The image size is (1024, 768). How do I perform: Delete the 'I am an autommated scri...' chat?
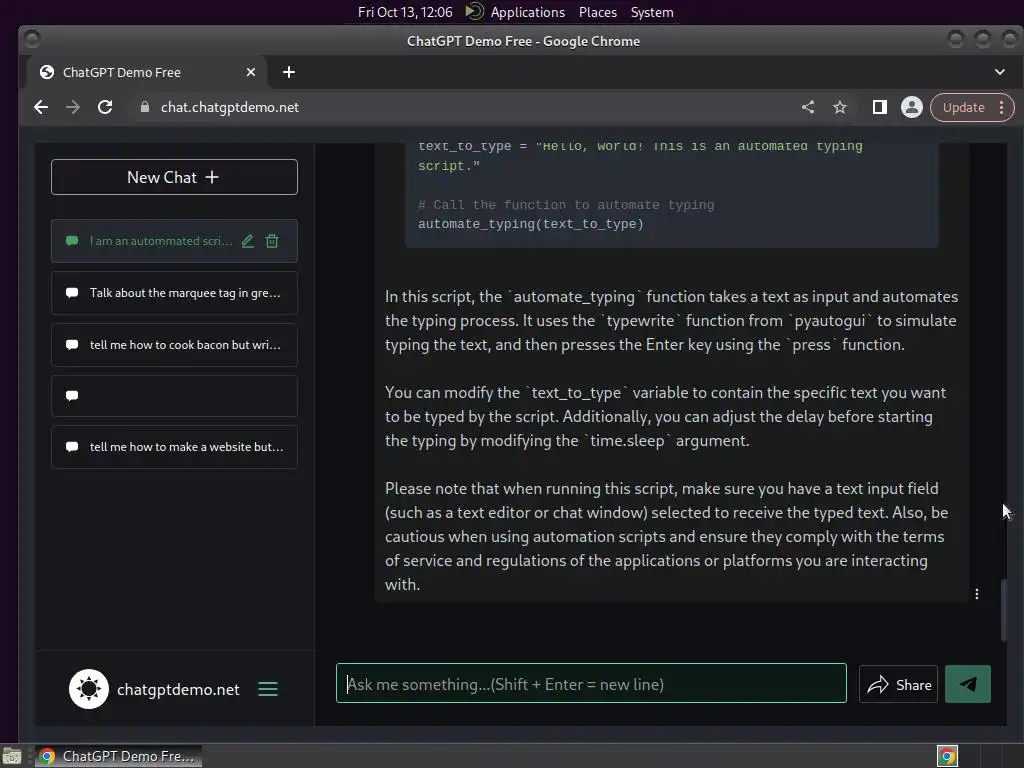[x=272, y=241]
